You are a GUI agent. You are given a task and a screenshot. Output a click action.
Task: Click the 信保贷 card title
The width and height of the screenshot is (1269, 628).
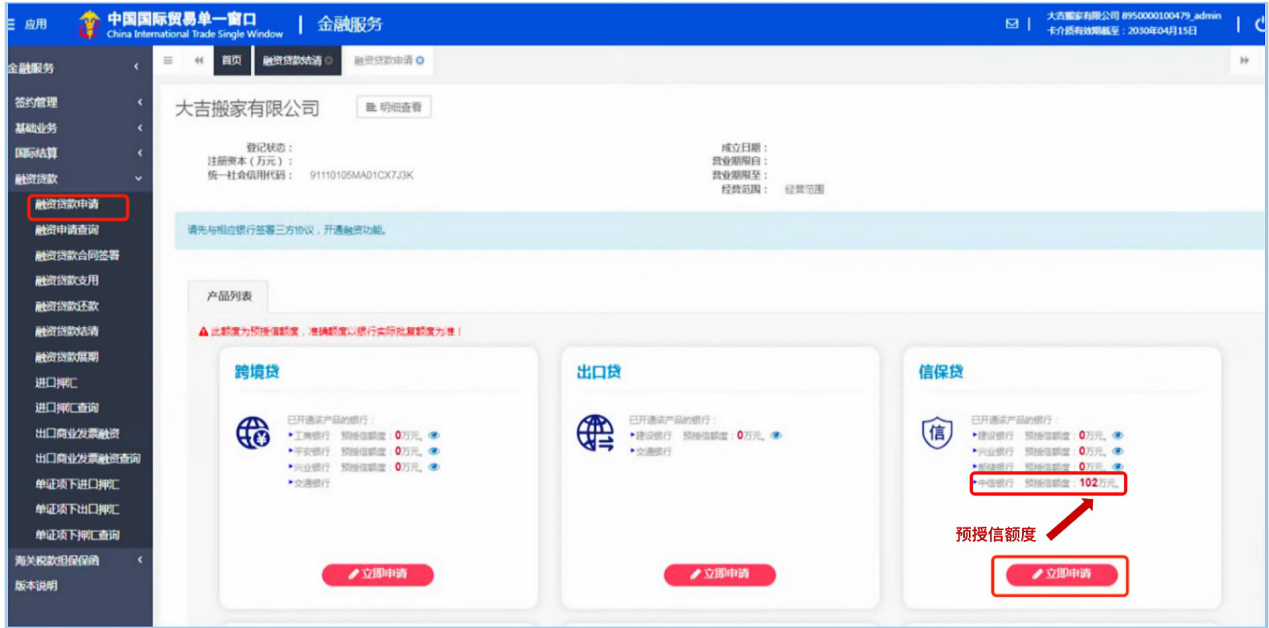pos(941,372)
